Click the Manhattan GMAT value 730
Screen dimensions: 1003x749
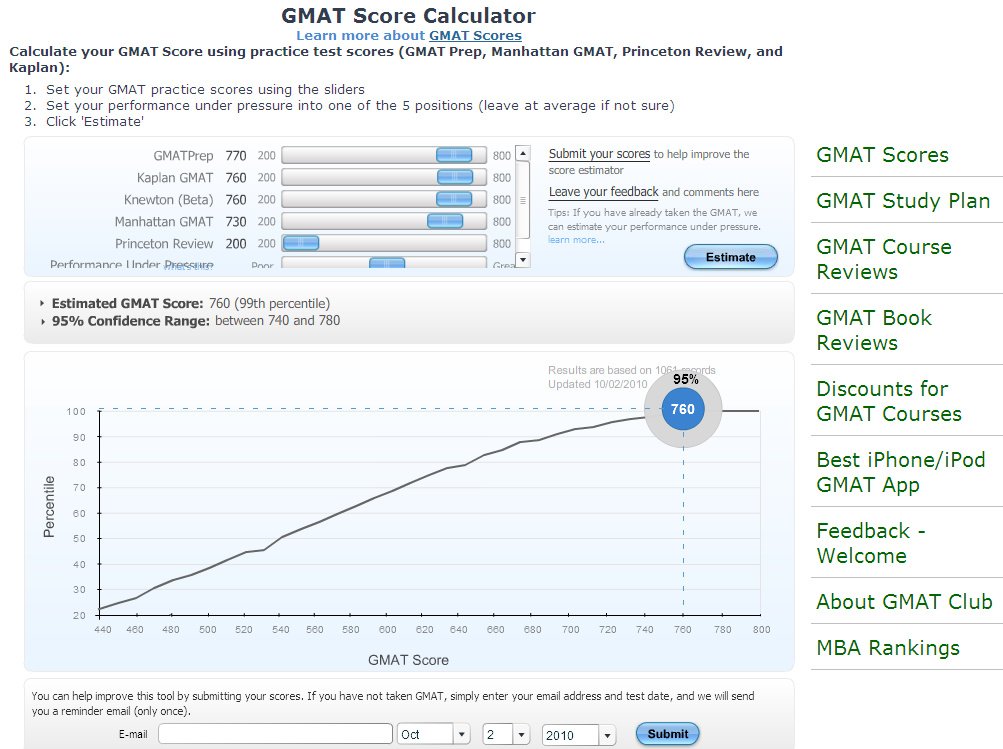pyautogui.click(x=235, y=221)
